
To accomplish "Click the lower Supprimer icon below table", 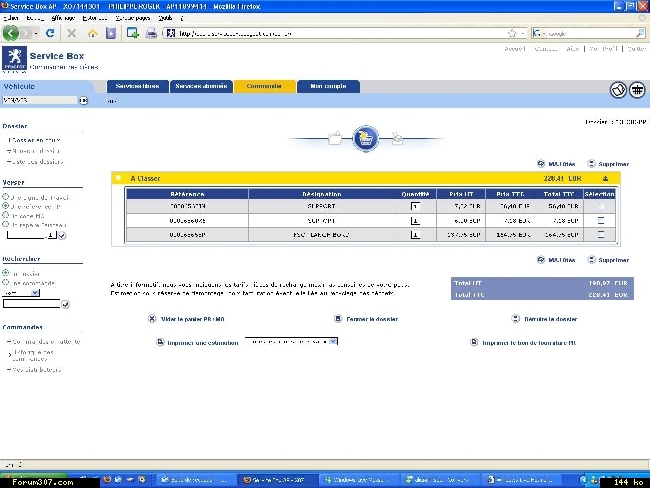I will click(592, 260).
